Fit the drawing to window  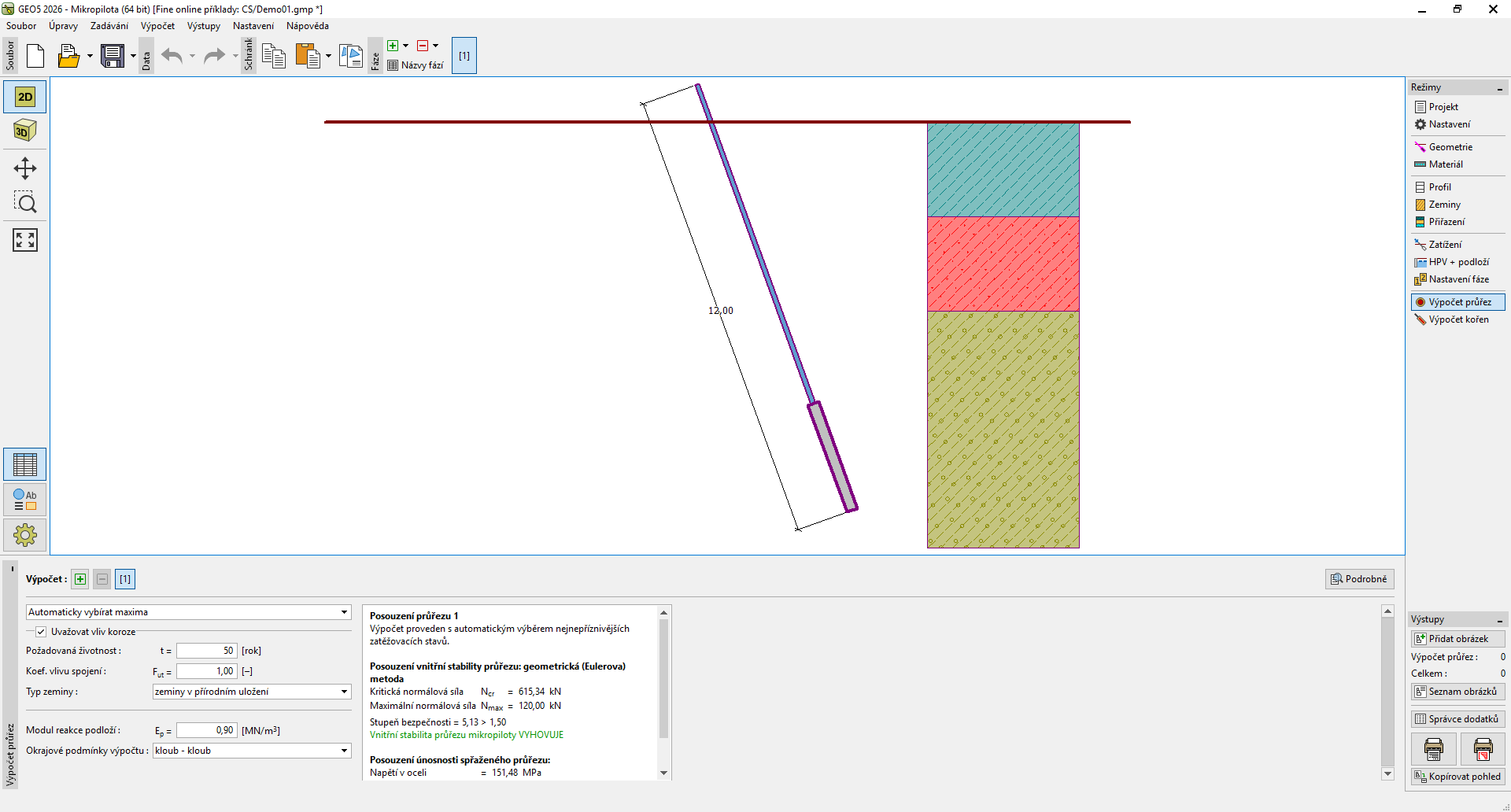pyautogui.click(x=24, y=240)
